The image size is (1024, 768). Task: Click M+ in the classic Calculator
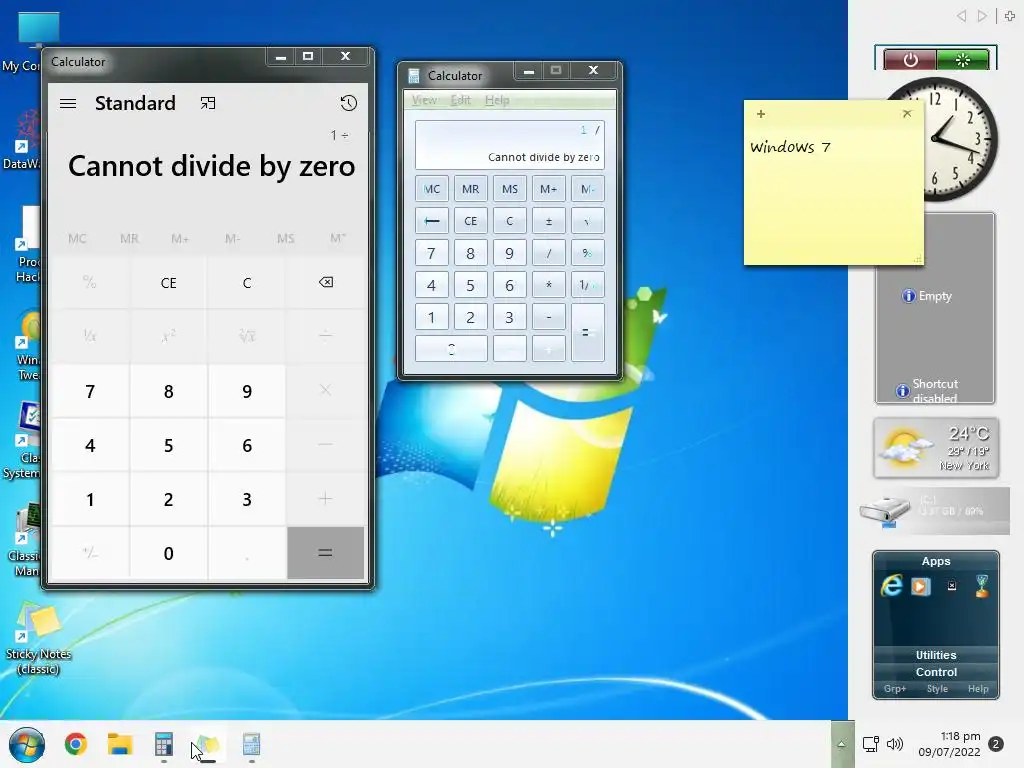pos(549,189)
